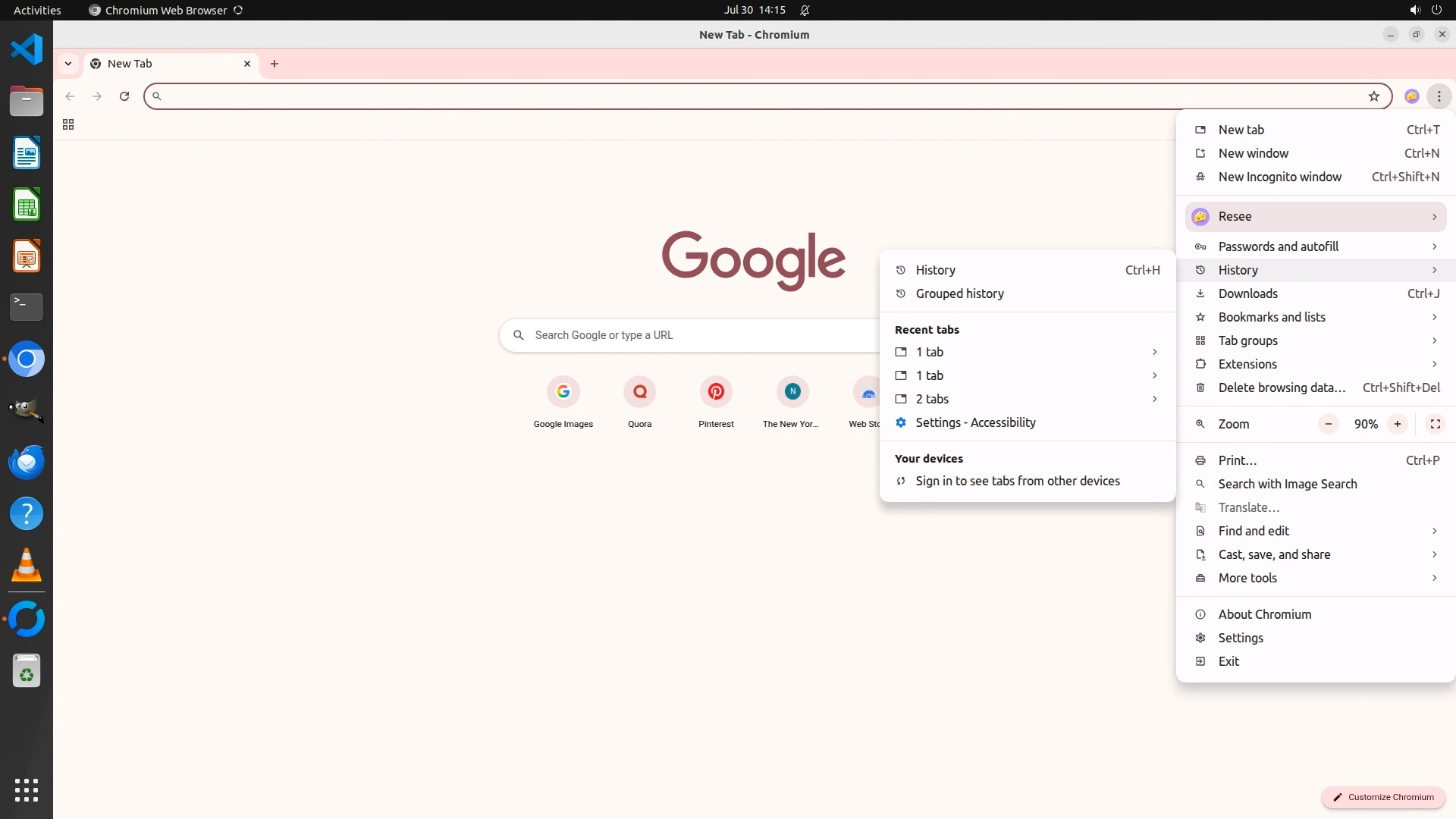
Task: Launch VLC media player from the dock
Action: coord(27,566)
